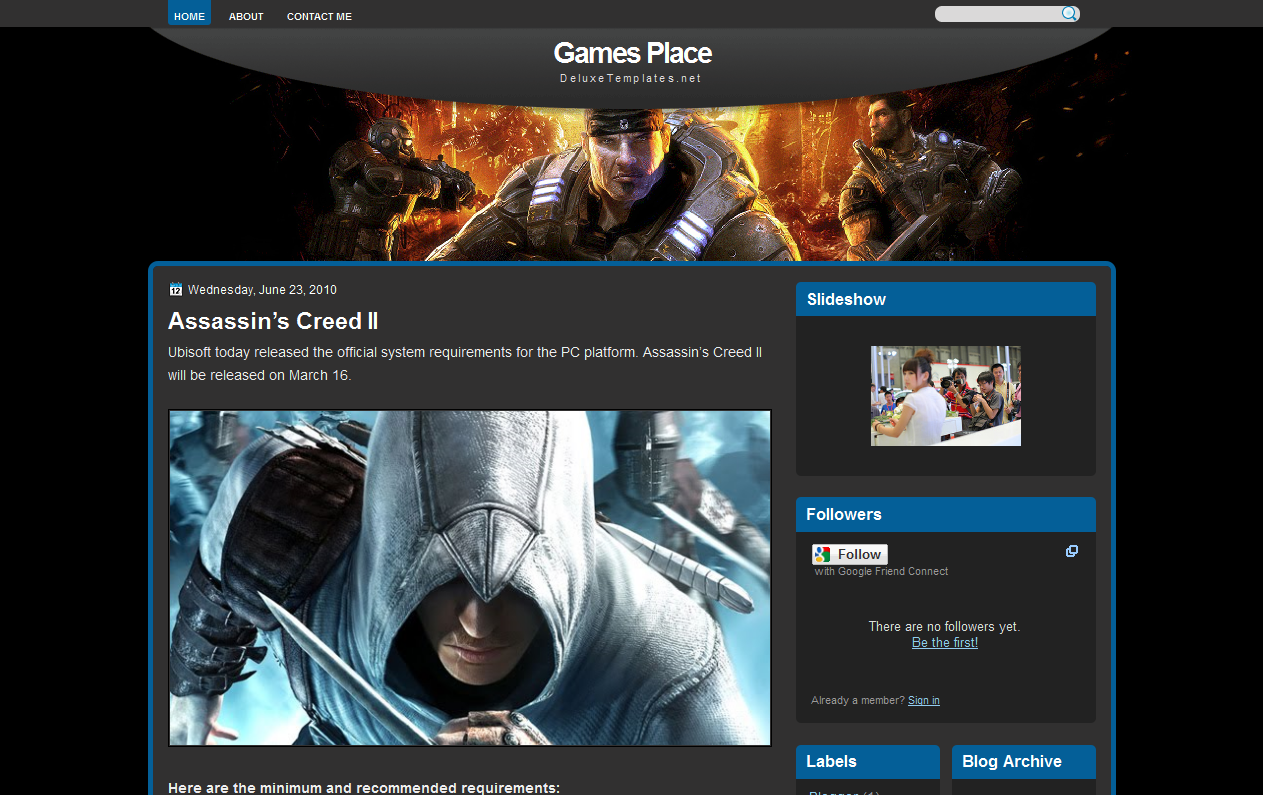The height and width of the screenshot is (795, 1263).
Task: Click the Followers widget heading
Action: click(x=844, y=514)
